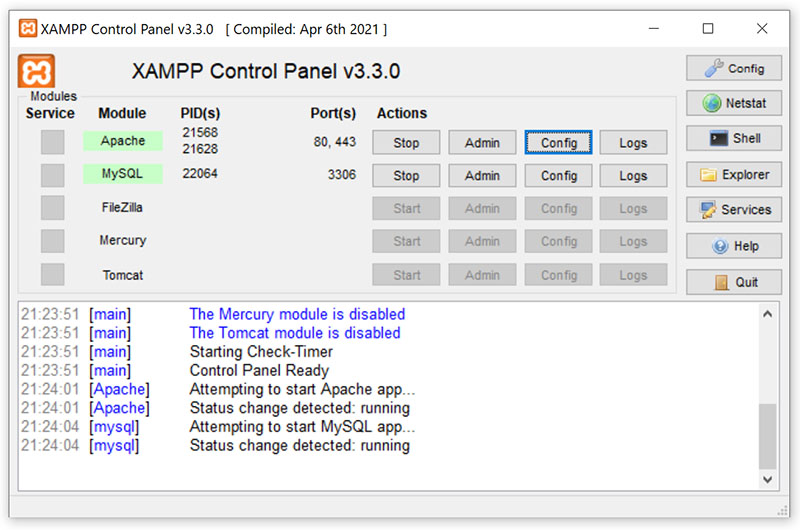Click the Tomcat Logs button
This screenshot has width=800, height=530.
(x=633, y=275)
